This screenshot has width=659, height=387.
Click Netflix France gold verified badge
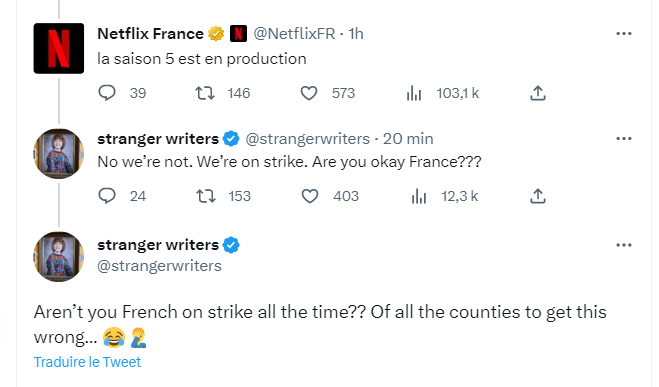pyautogui.click(x=216, y=34)
